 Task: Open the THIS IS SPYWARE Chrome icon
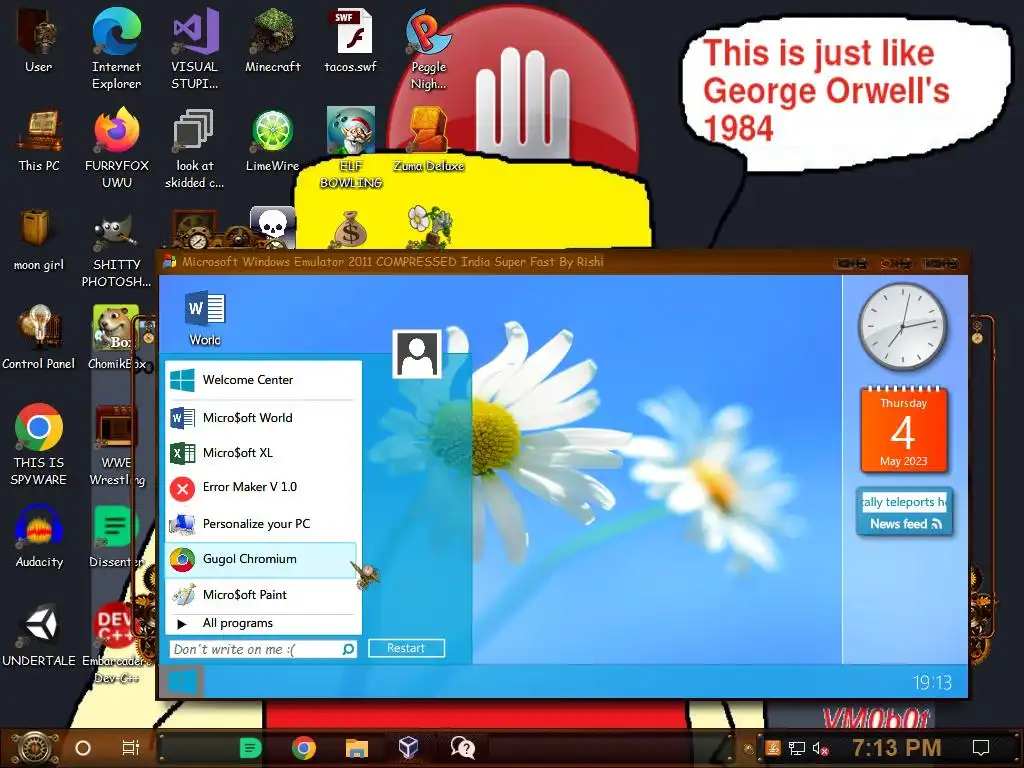39,444
